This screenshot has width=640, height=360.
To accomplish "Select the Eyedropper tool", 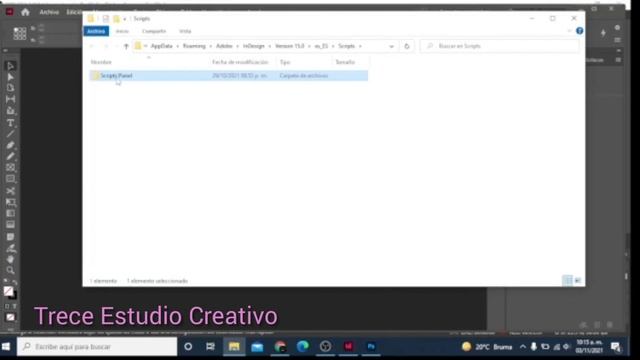I will (x=10, y=248).
